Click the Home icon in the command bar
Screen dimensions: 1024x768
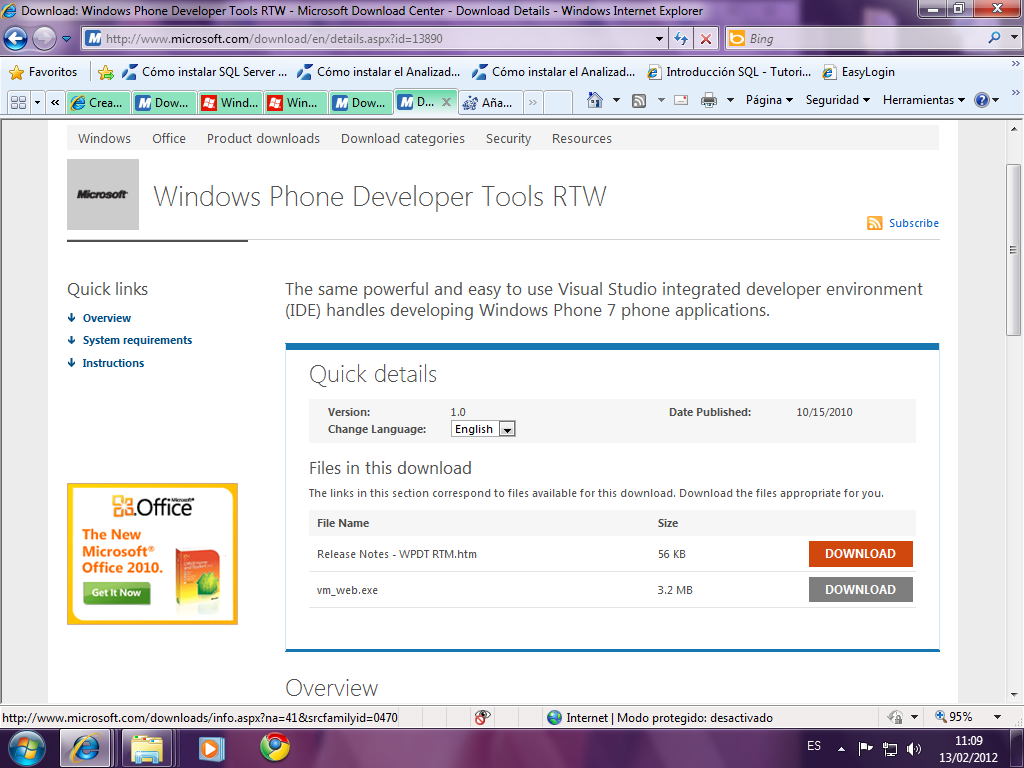click(x=595, y=100)
